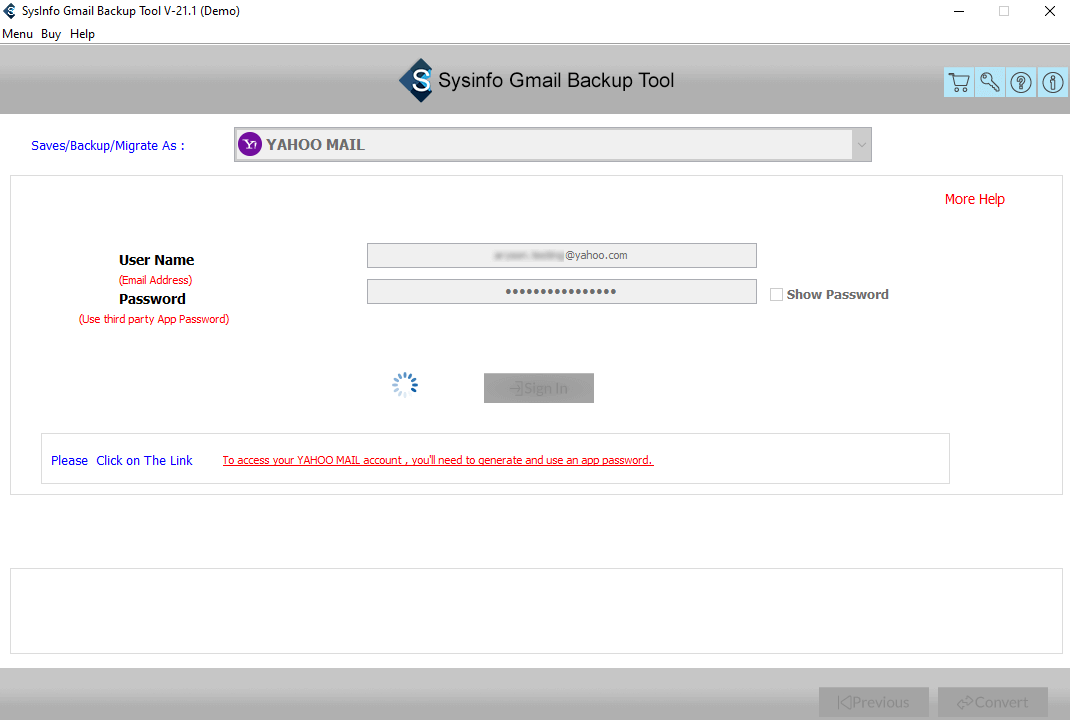Open the Menu menu
This screenshot has width=1070, height=720.
pos(18,34)
